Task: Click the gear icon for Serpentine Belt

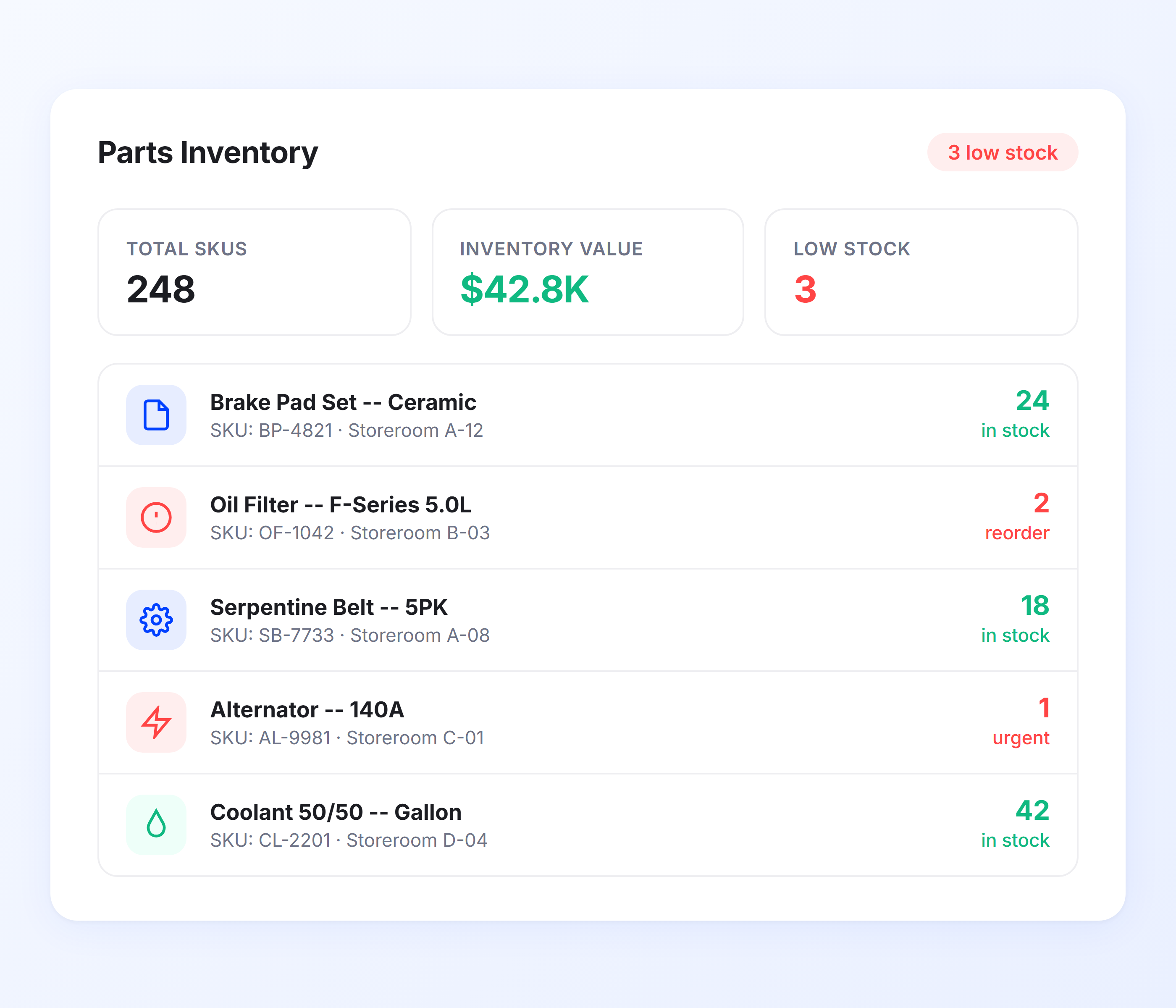Action: (x=156, y=620)
